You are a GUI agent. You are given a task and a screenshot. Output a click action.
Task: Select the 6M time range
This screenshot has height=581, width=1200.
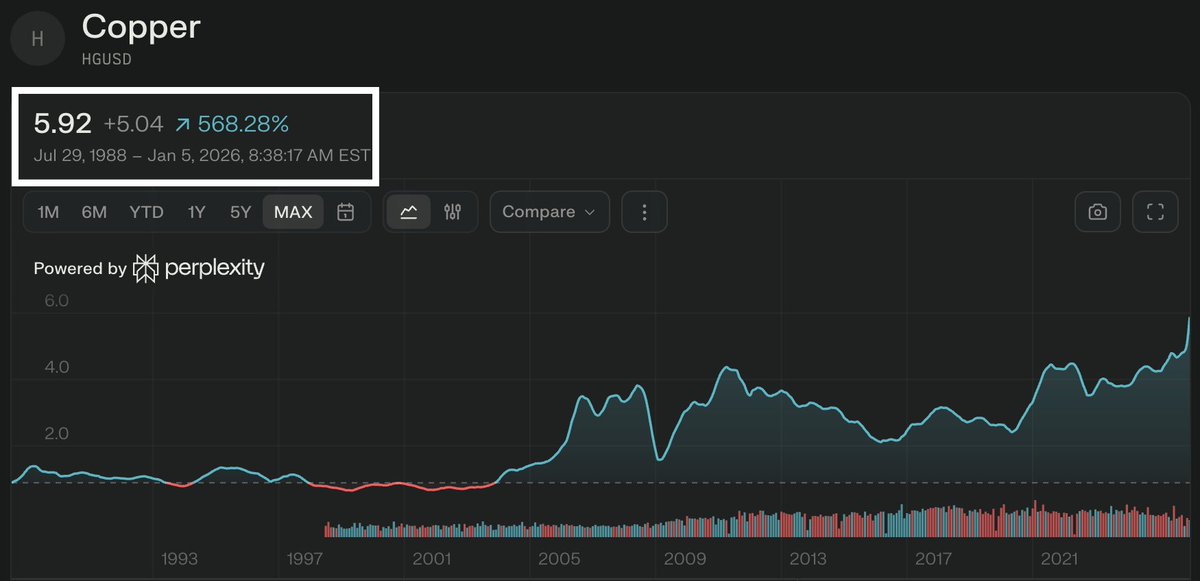pos(94,212)
